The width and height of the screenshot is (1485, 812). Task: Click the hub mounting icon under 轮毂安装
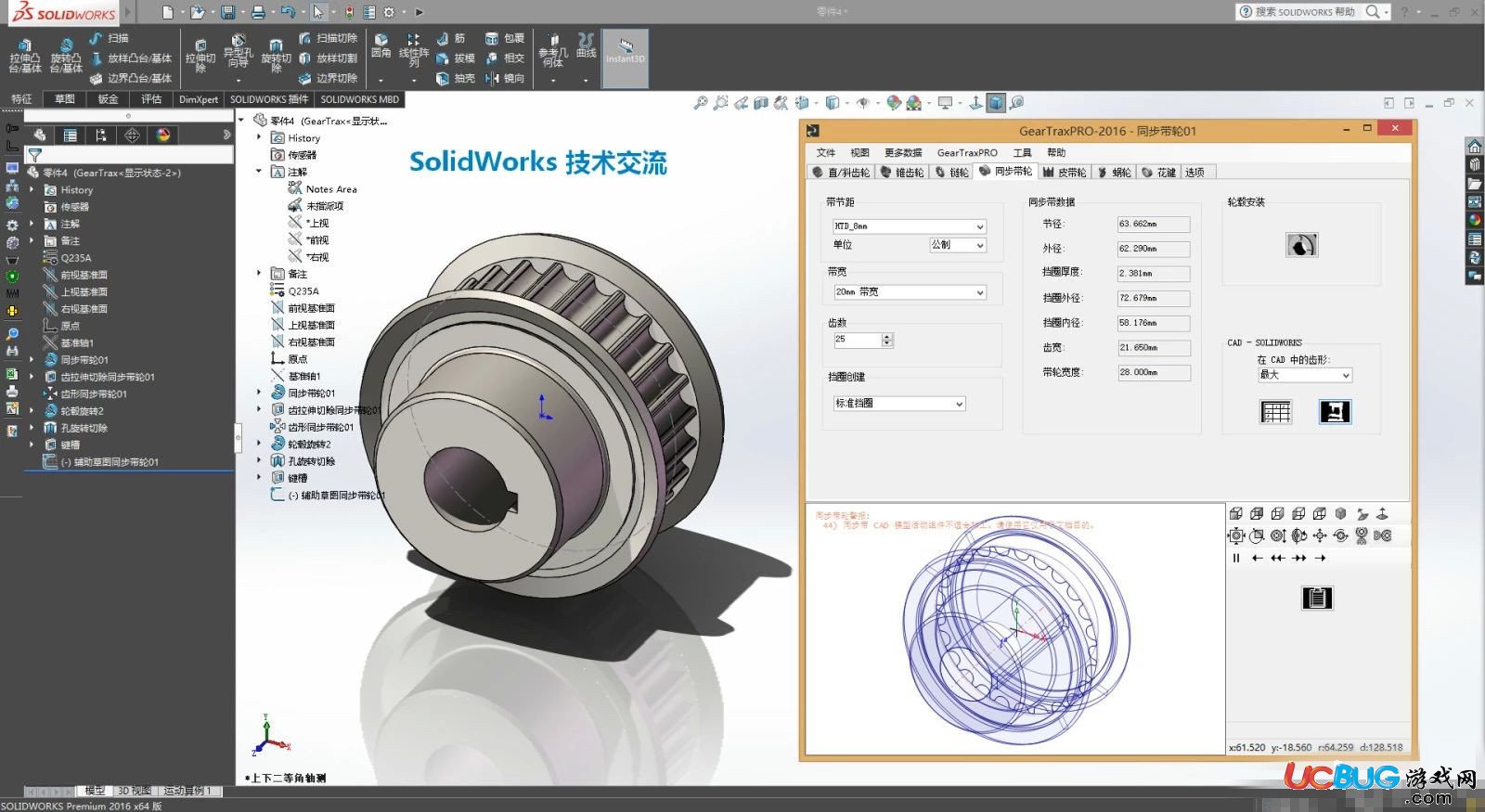[1301, 245]
